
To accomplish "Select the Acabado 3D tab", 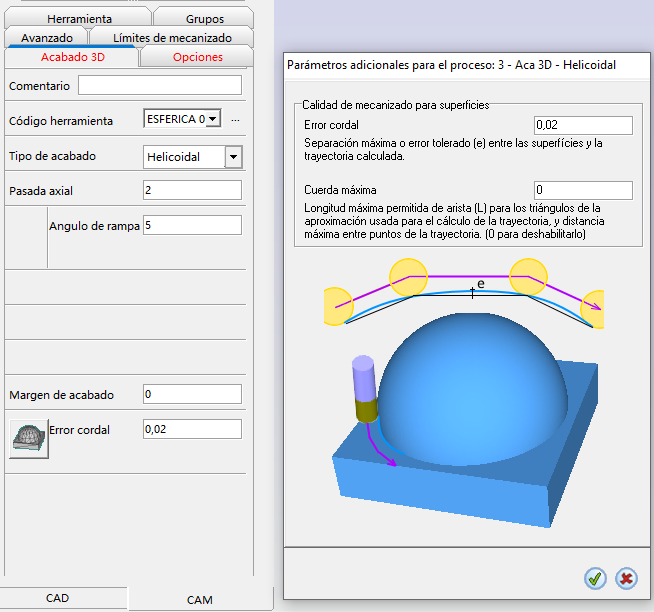I will coord(72,57).
